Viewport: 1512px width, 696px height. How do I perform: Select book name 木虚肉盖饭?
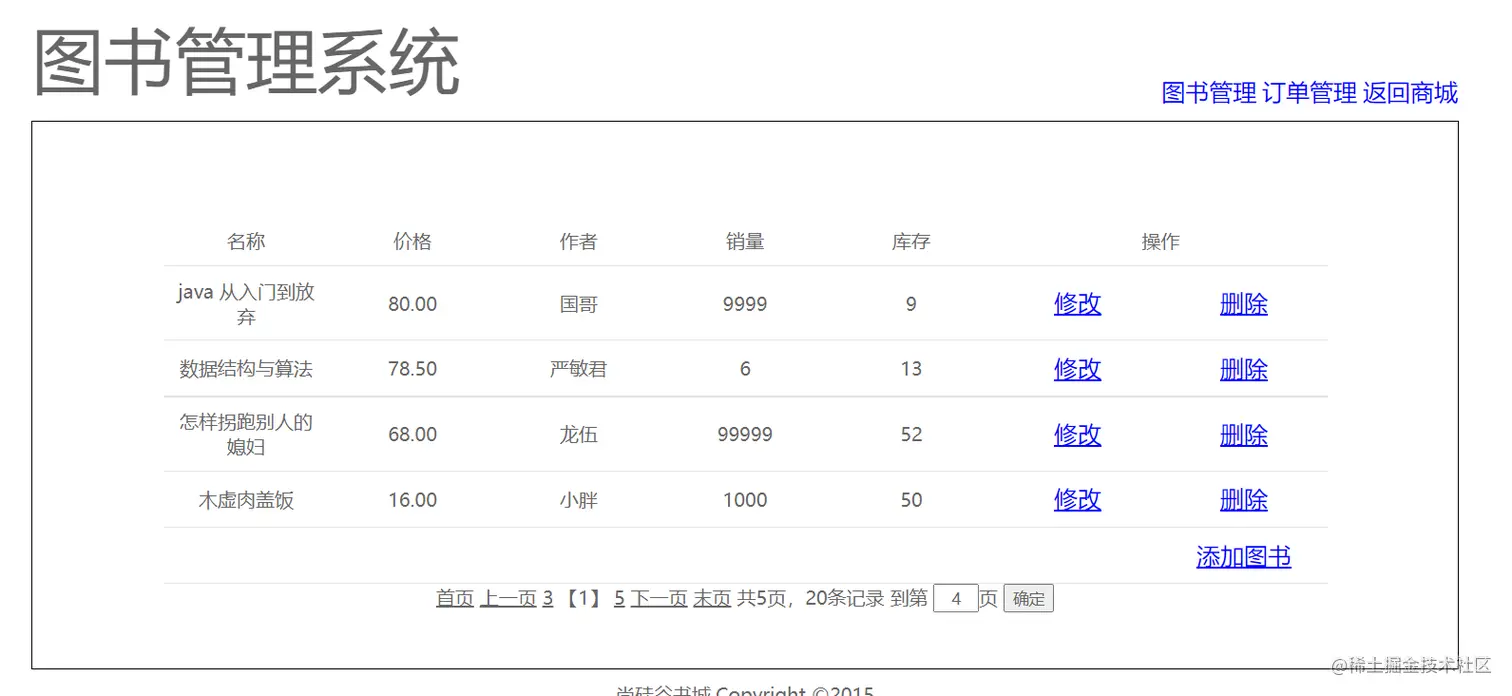246,500
